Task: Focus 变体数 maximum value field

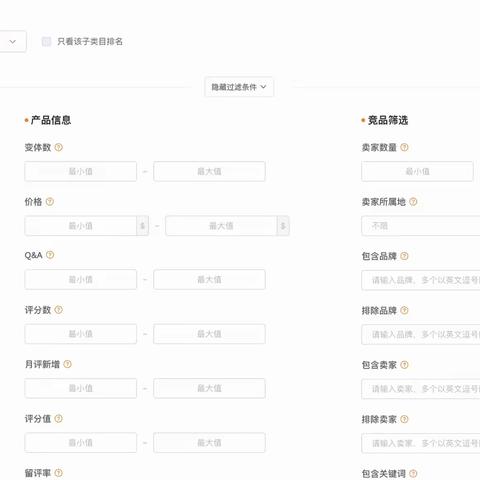Action: [x=209, y=171]
